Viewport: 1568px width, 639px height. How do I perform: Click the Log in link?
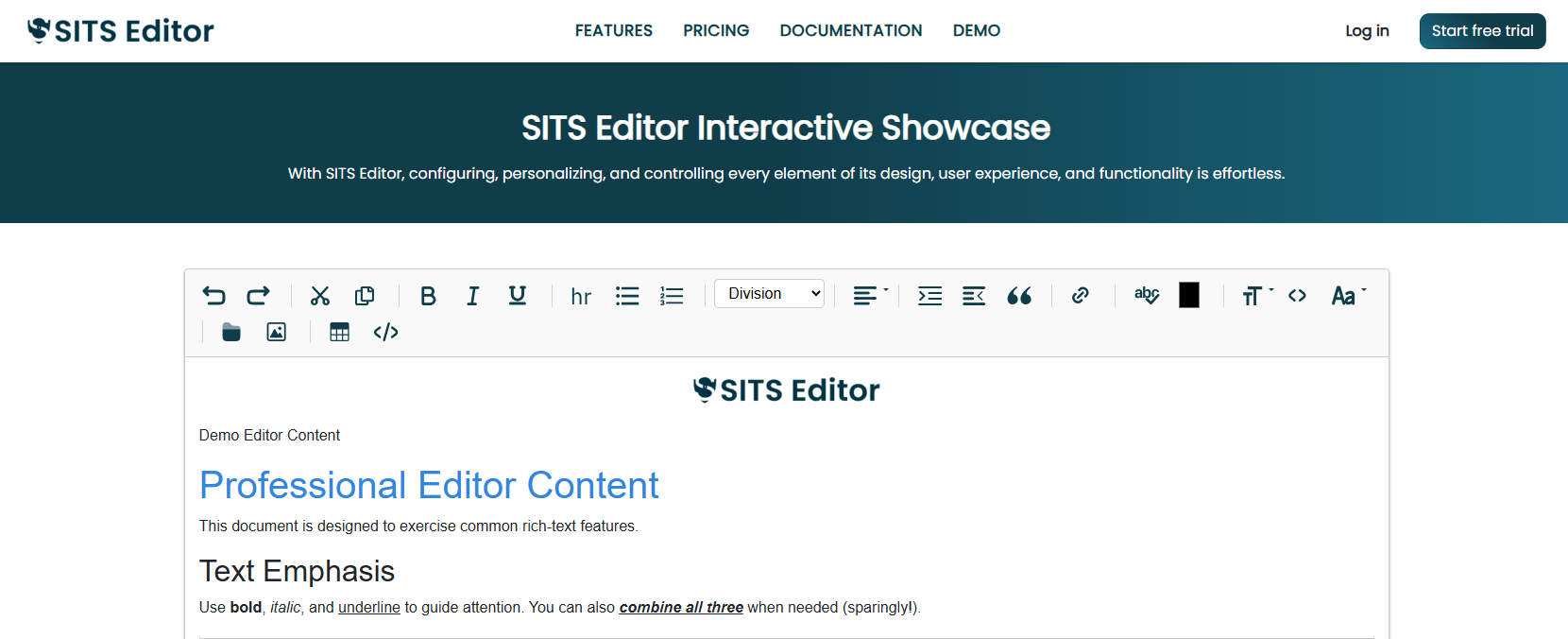tap(1367, 31)
